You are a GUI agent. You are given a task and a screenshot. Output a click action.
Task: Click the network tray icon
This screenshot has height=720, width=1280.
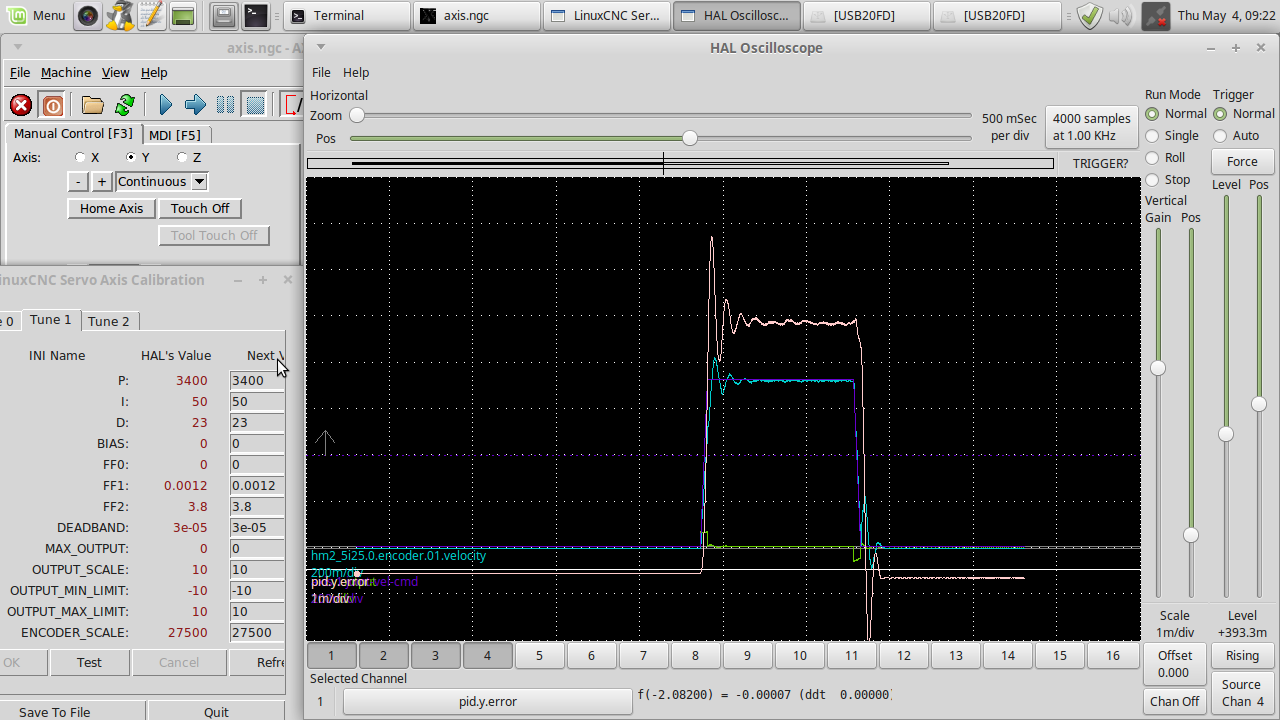pos(1155,15)
